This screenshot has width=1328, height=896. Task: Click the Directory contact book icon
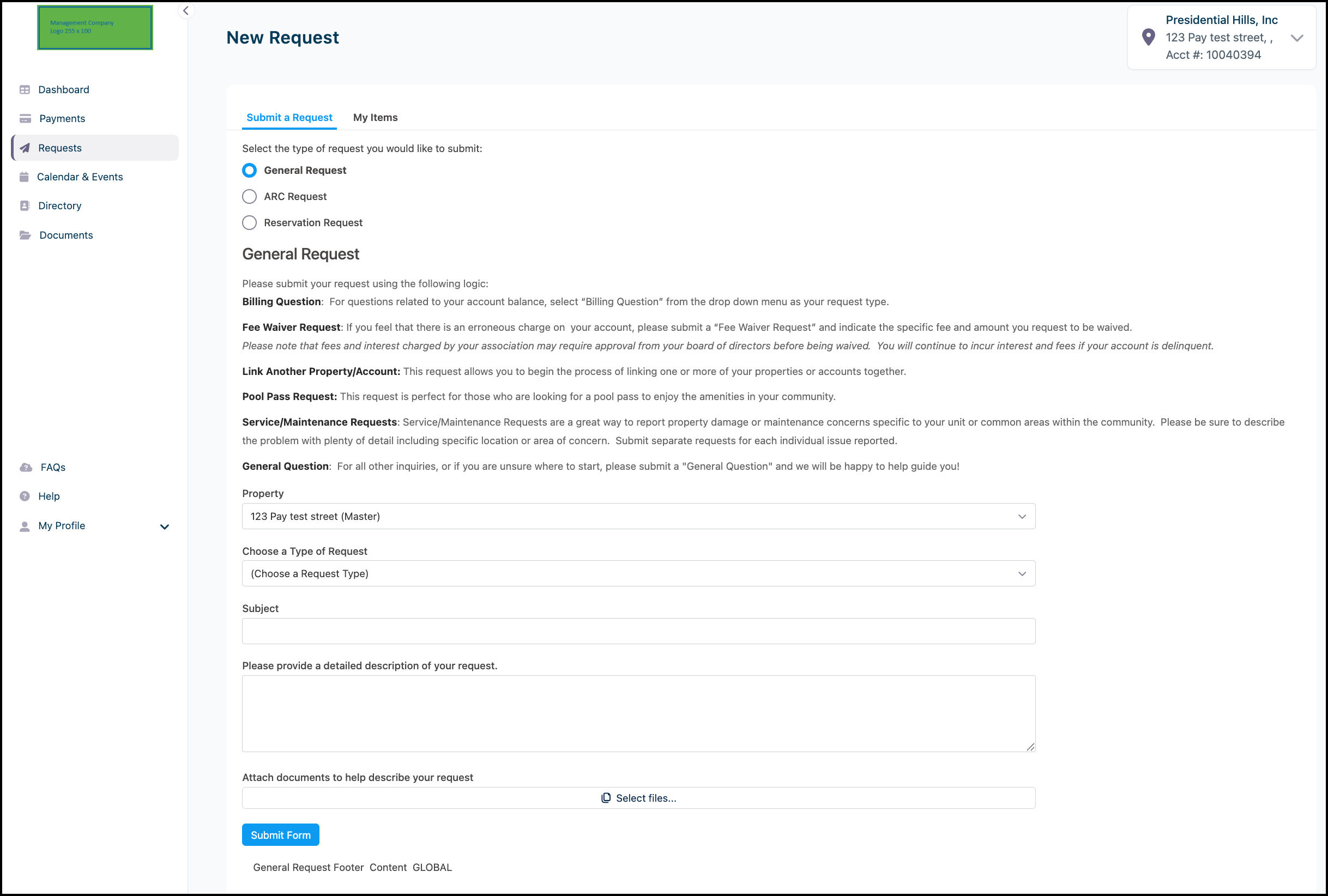tap(25, 205)
